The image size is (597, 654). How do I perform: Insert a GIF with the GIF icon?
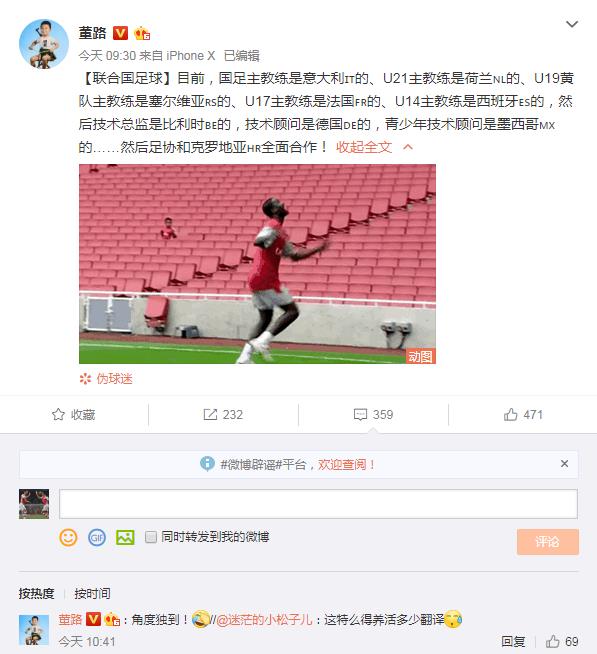click(97, 537)
